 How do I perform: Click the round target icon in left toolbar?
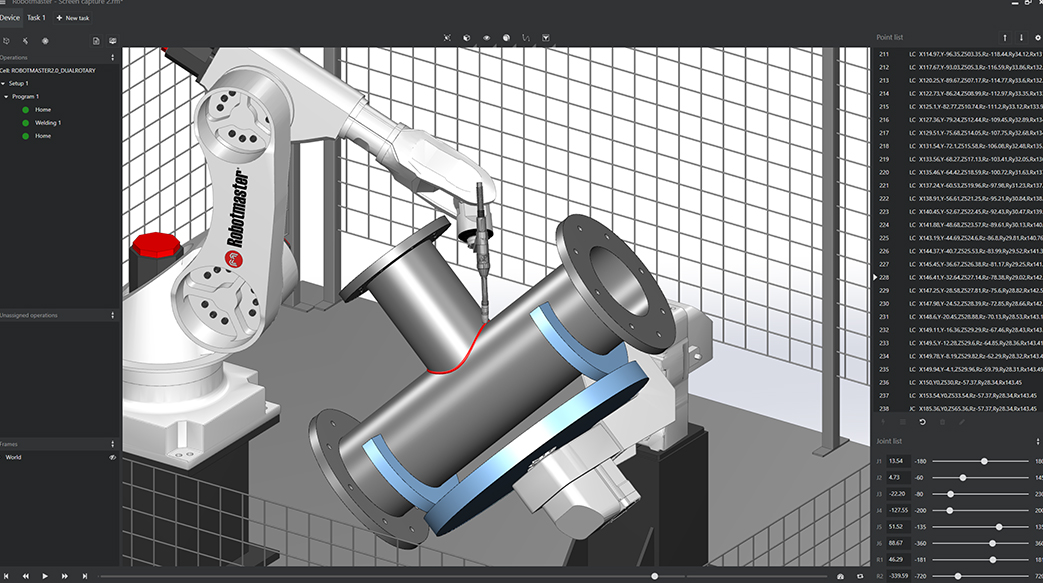pyautogui.click(x=45, y=41)
